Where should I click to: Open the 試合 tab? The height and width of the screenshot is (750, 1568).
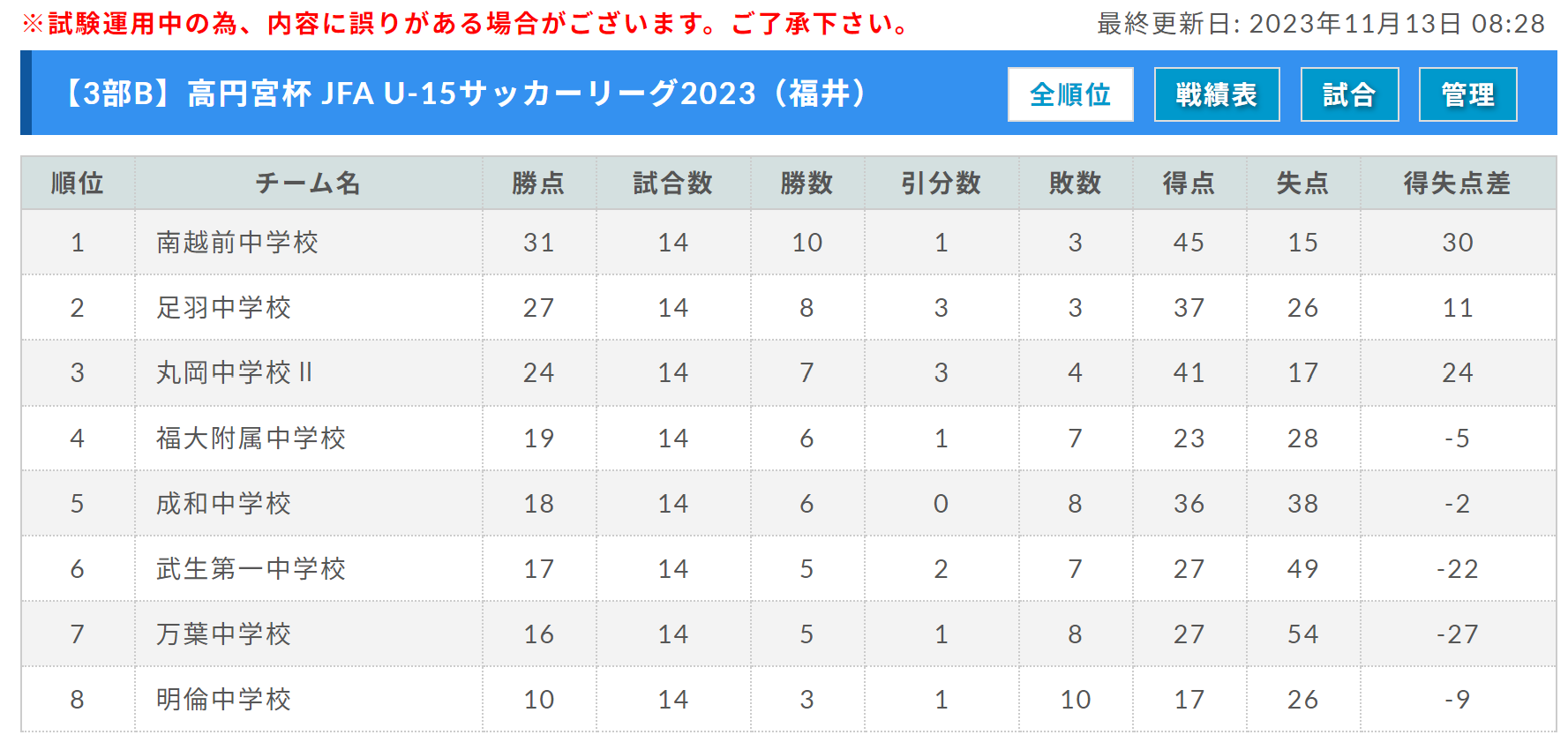pyautogui.click(x=1349, y=94)
